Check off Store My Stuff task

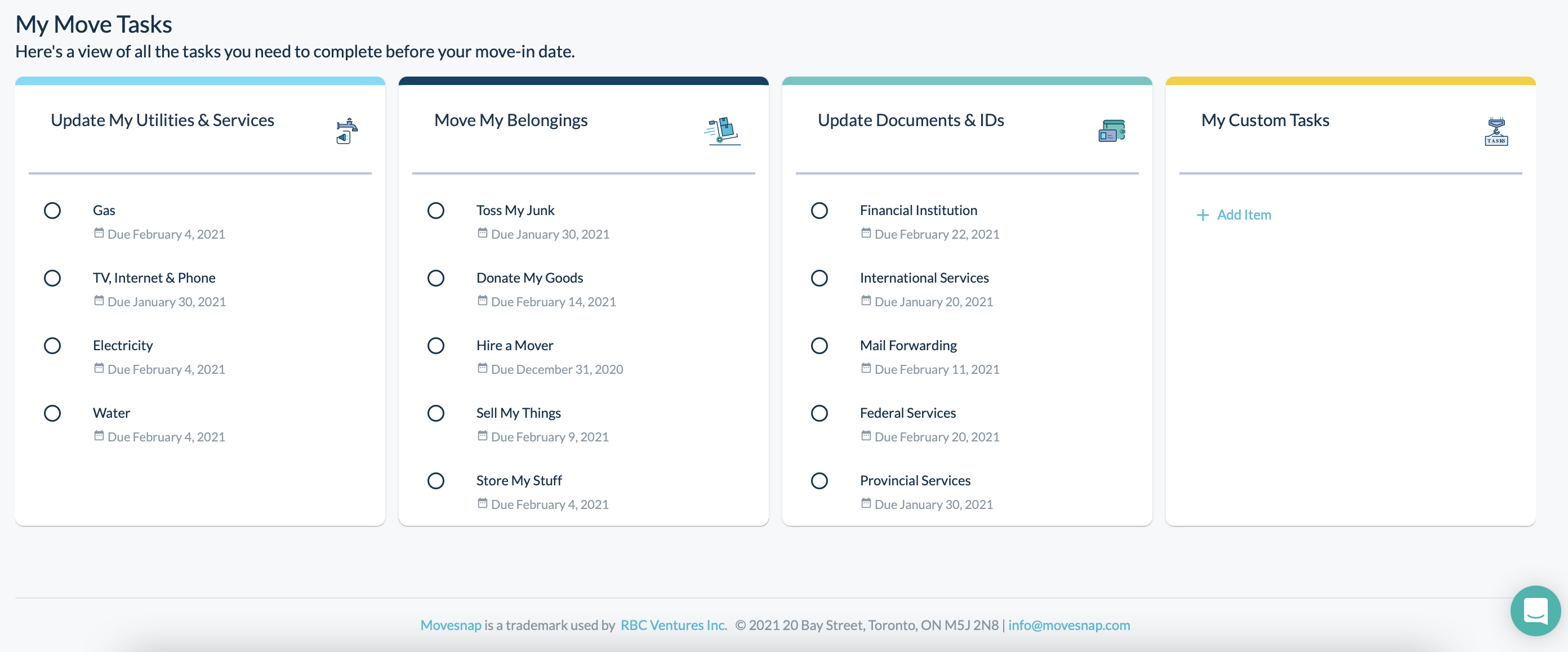pyautogui.click(x=436, y=481)
